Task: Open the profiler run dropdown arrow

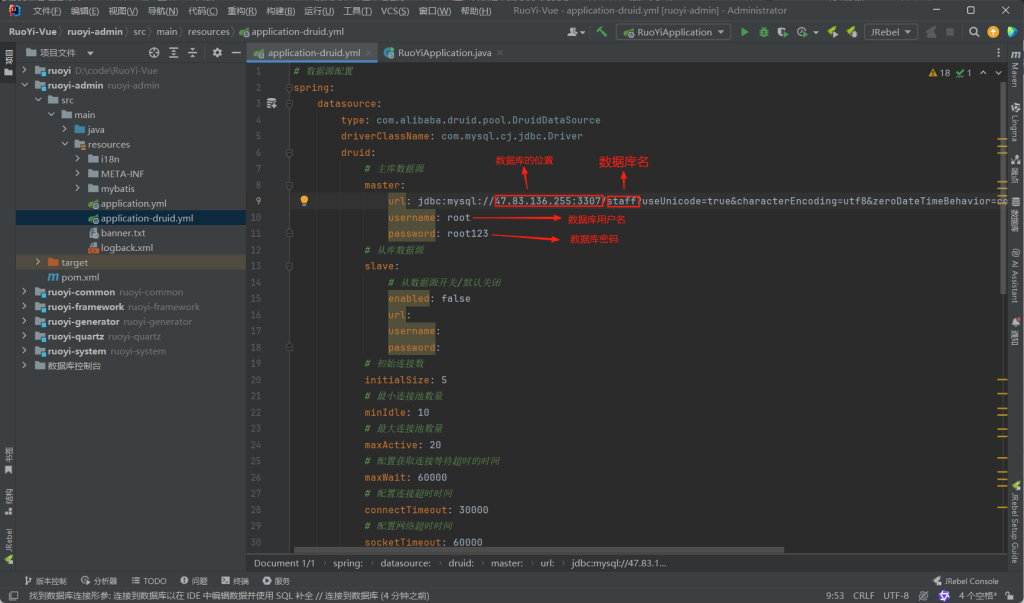Action: tap(816, 33)
